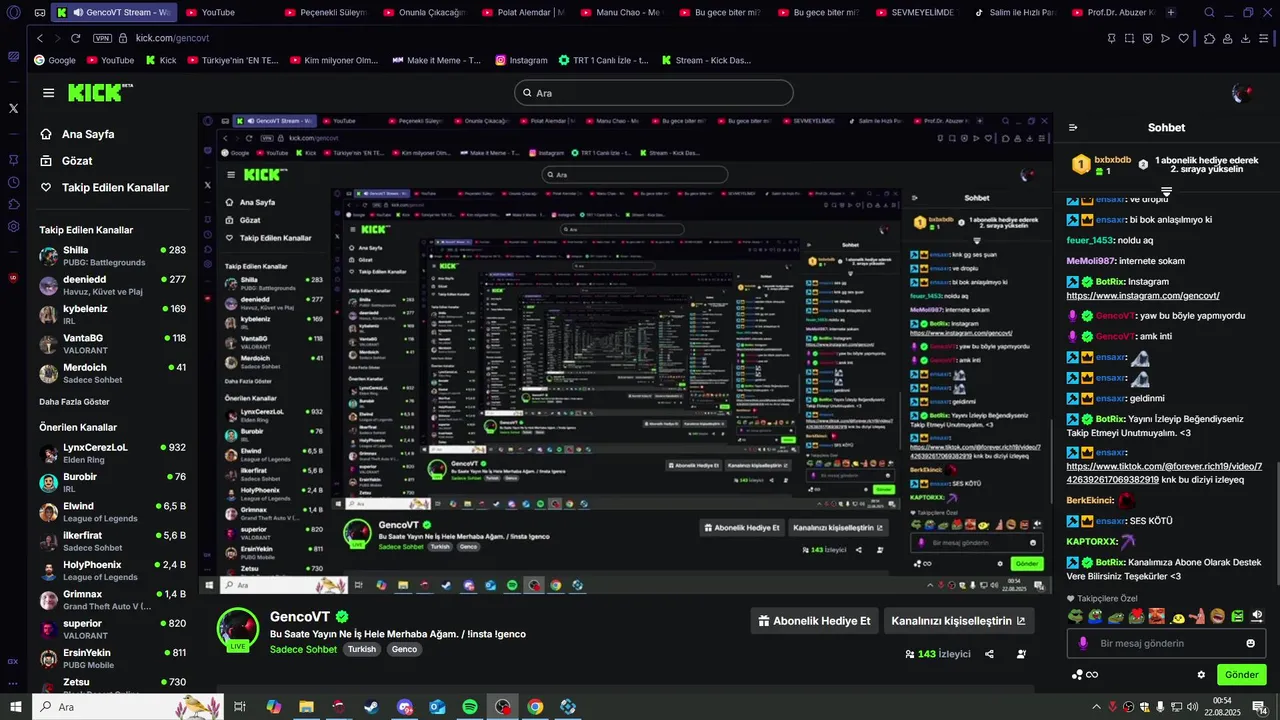This screenshot has height=720, width=1280.
Task: Open the Kick hamburger menu
Action: pos(48,93)
